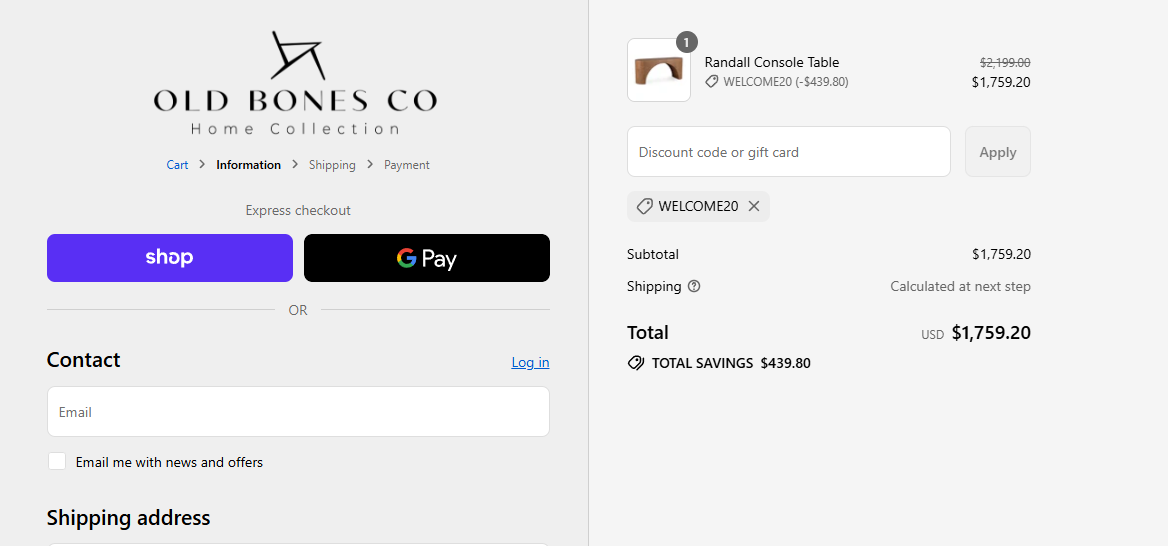Screen dimensions: 1168x546
Task: Click the Randall Console Table product name
Action: coord(772,63)
